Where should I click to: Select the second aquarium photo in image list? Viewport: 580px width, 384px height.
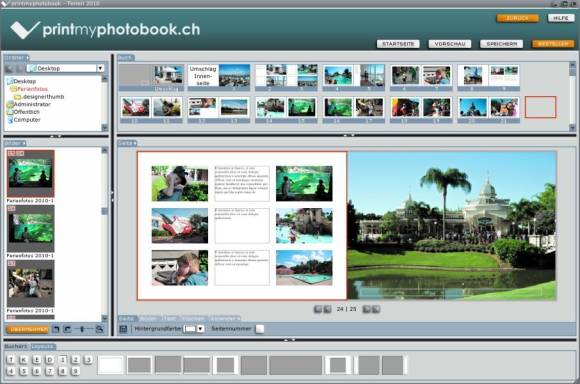pyautogui.click(x=30, y=229)
